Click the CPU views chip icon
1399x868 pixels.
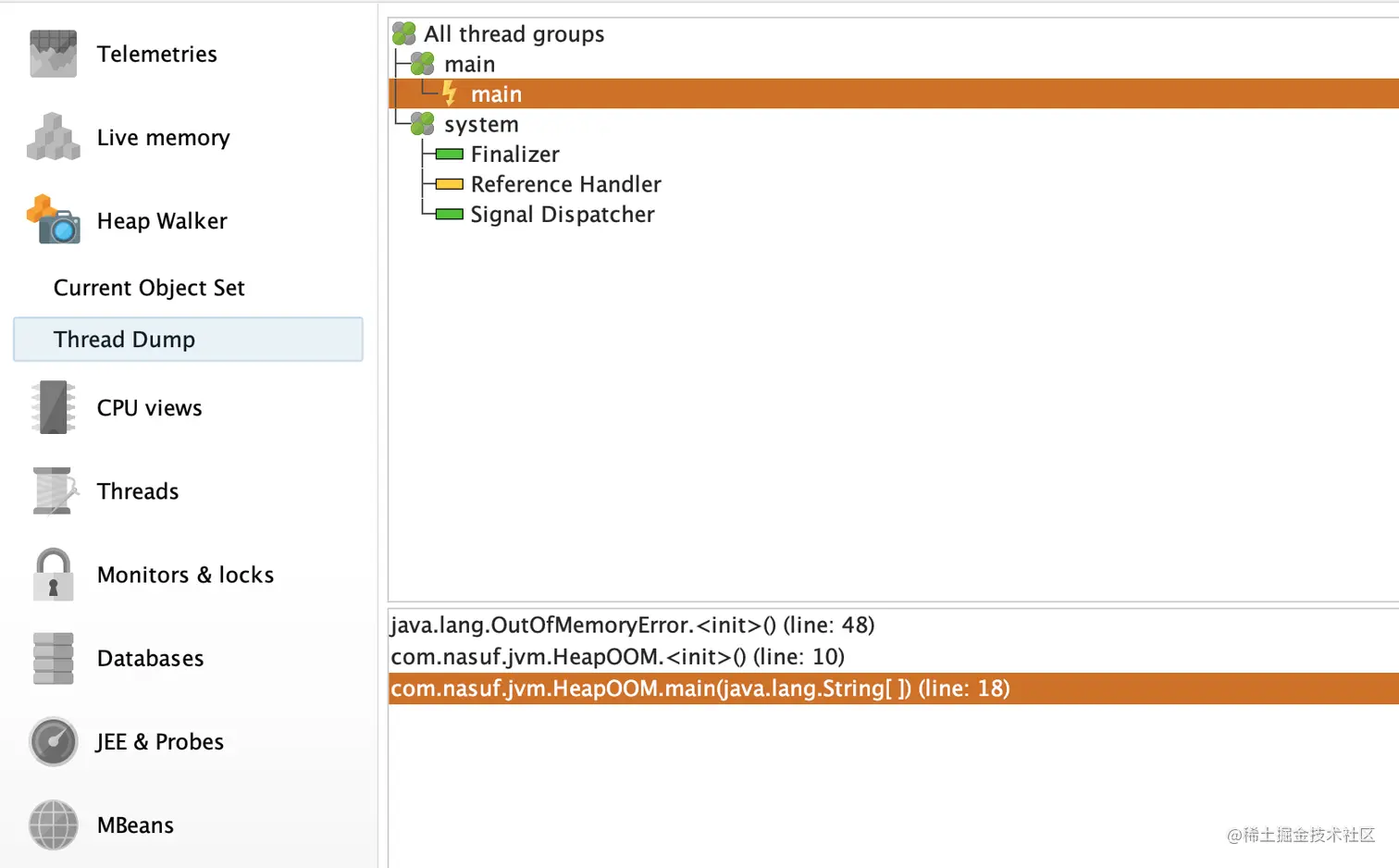(53, 407)
